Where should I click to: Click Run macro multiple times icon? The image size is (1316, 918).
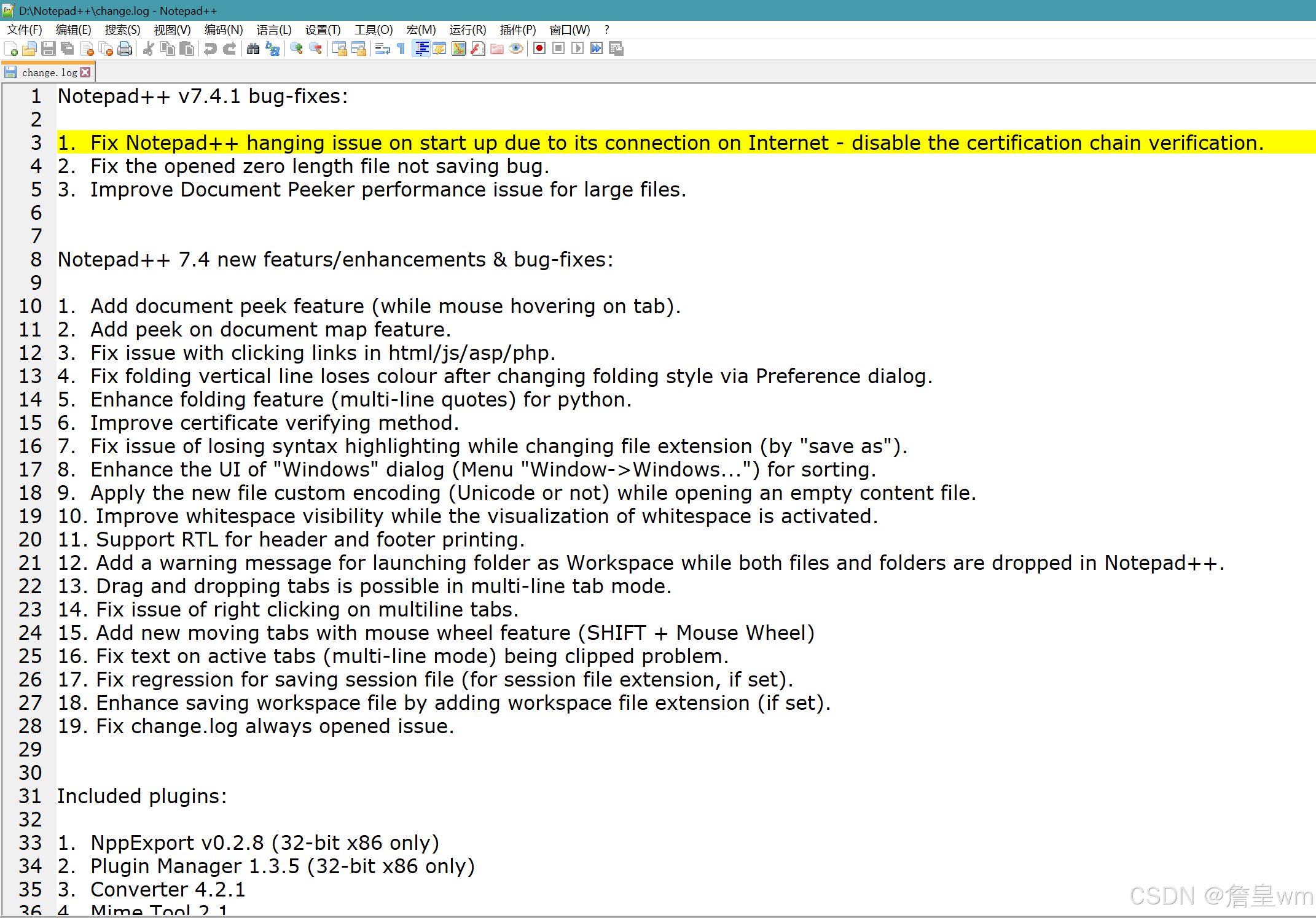click(x=597, y=49)
